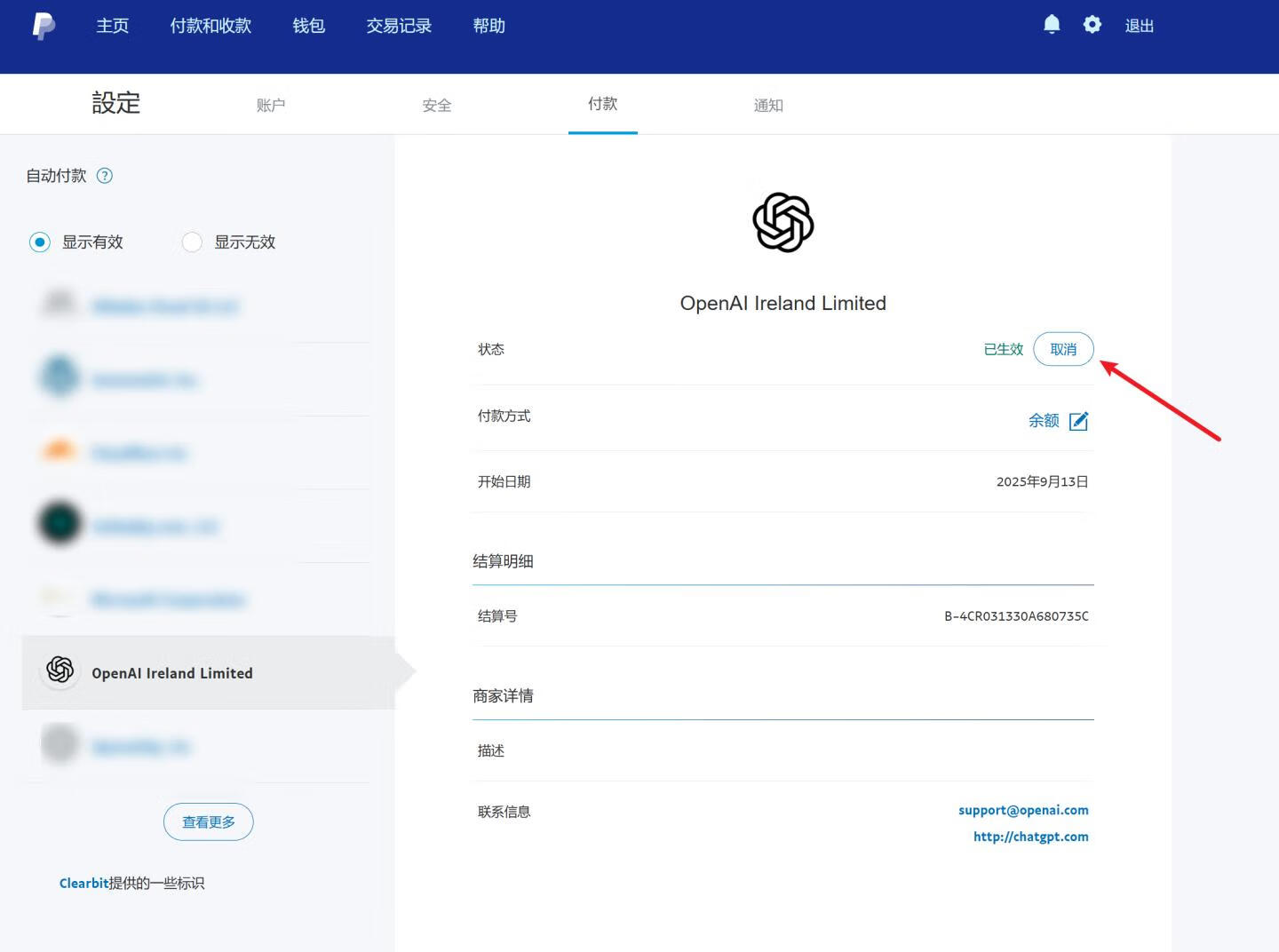Select OpenAI Ireland Limited in merchant list
Image resolution: width=1279 pixels, height=952 pixels.
click(x=172, y=673)
